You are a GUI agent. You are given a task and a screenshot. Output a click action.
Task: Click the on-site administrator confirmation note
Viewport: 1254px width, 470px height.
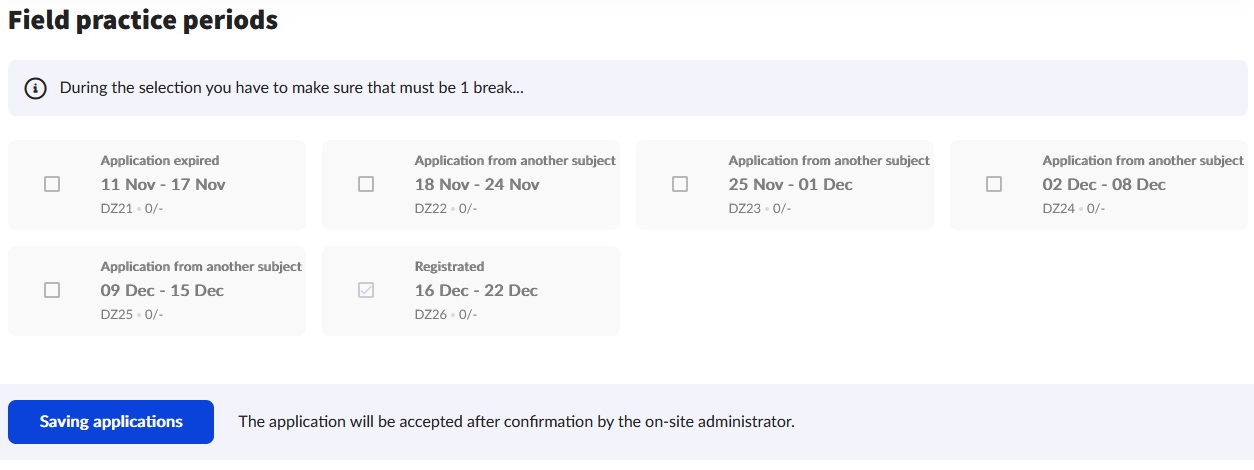click(x=516, y=422)
